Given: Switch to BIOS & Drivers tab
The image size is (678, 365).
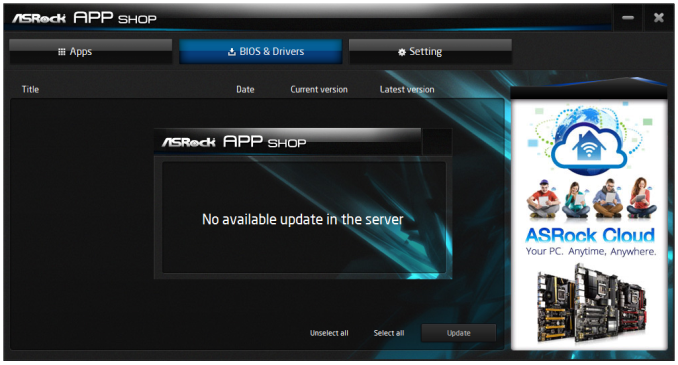Looking at the screenshot, I should click(x=261, y=51).
